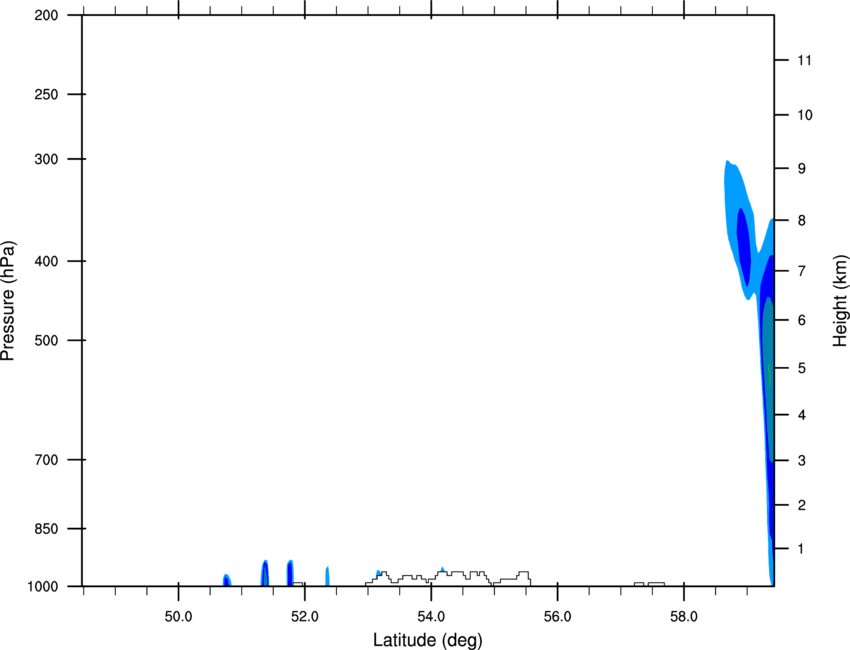This screenshot has height=650, width=850.
Task: Click the 8 km height label
Action: pos(802,221)
